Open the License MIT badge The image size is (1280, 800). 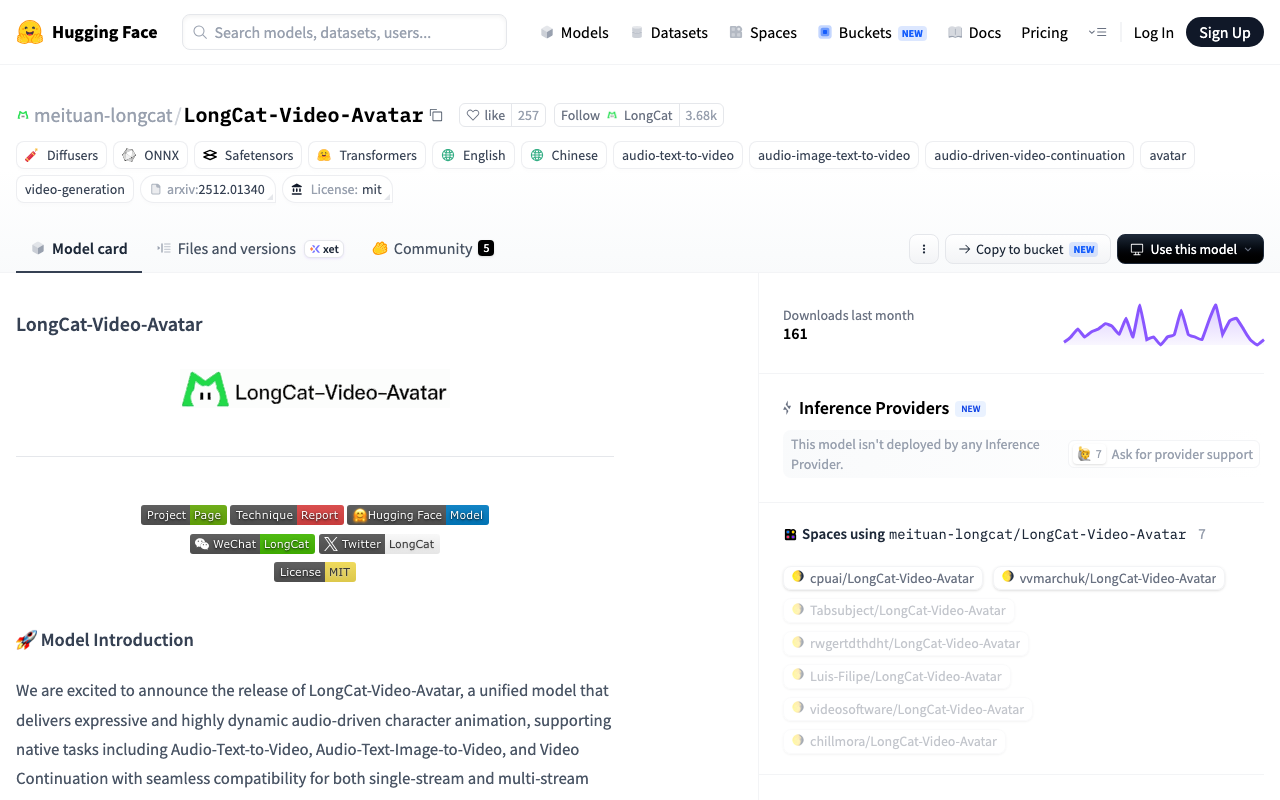click(315, 572)
